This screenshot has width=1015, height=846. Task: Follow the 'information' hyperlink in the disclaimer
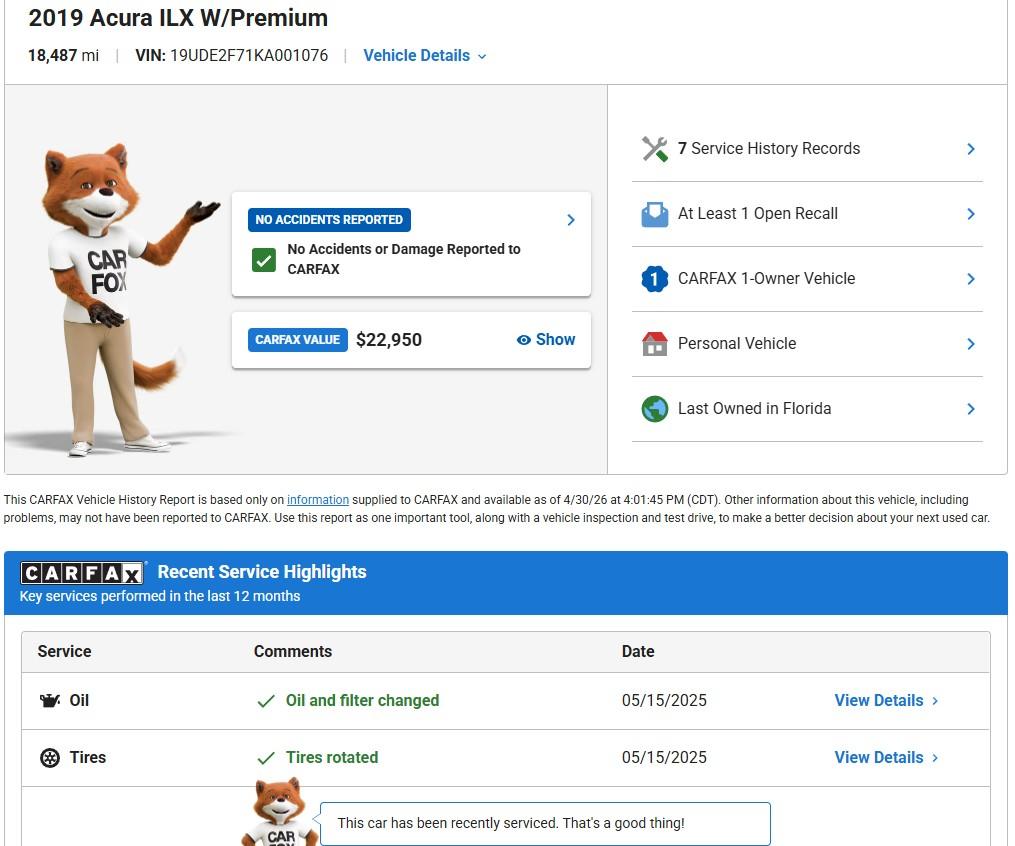tap(318, 500)
